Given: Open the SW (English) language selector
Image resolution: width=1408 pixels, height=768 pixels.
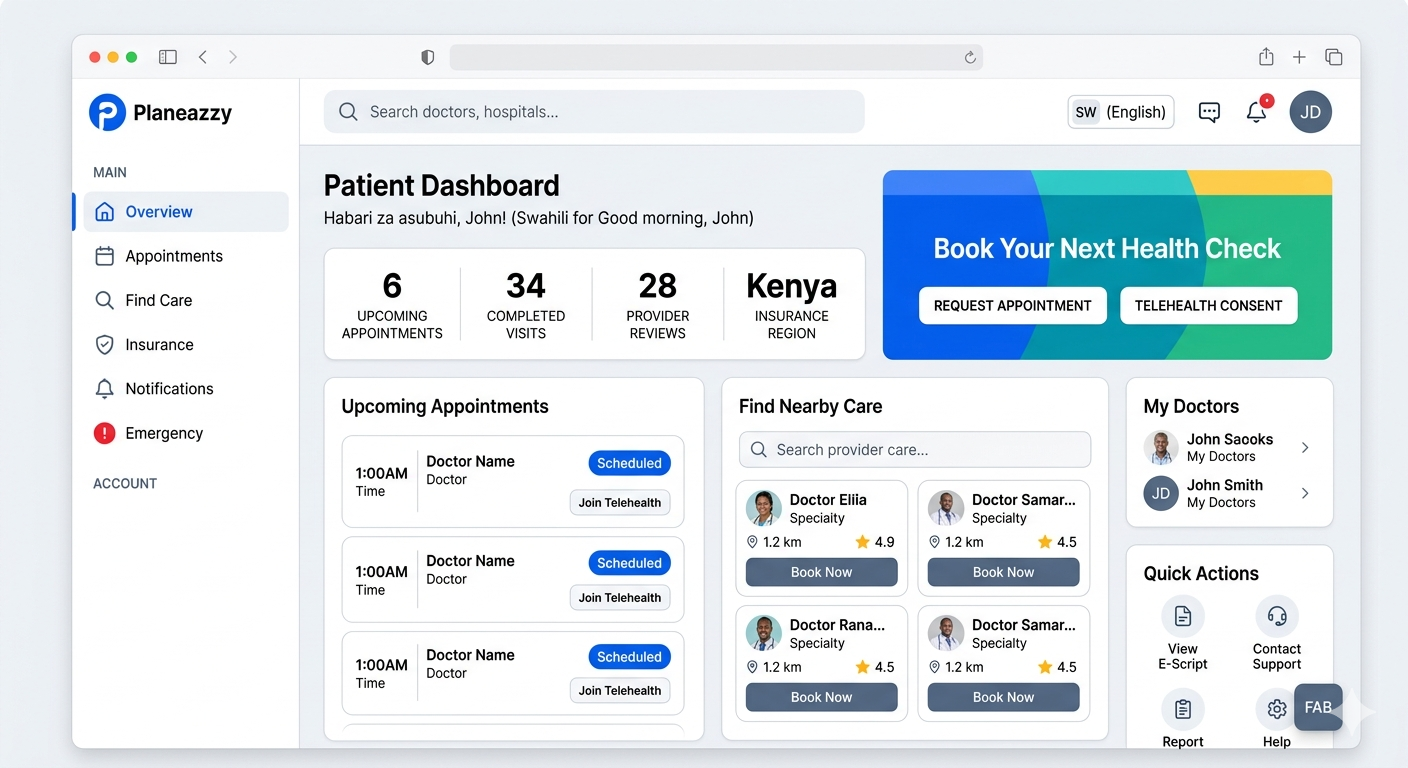Looking at the screenshot, I should coord(1120,112).
